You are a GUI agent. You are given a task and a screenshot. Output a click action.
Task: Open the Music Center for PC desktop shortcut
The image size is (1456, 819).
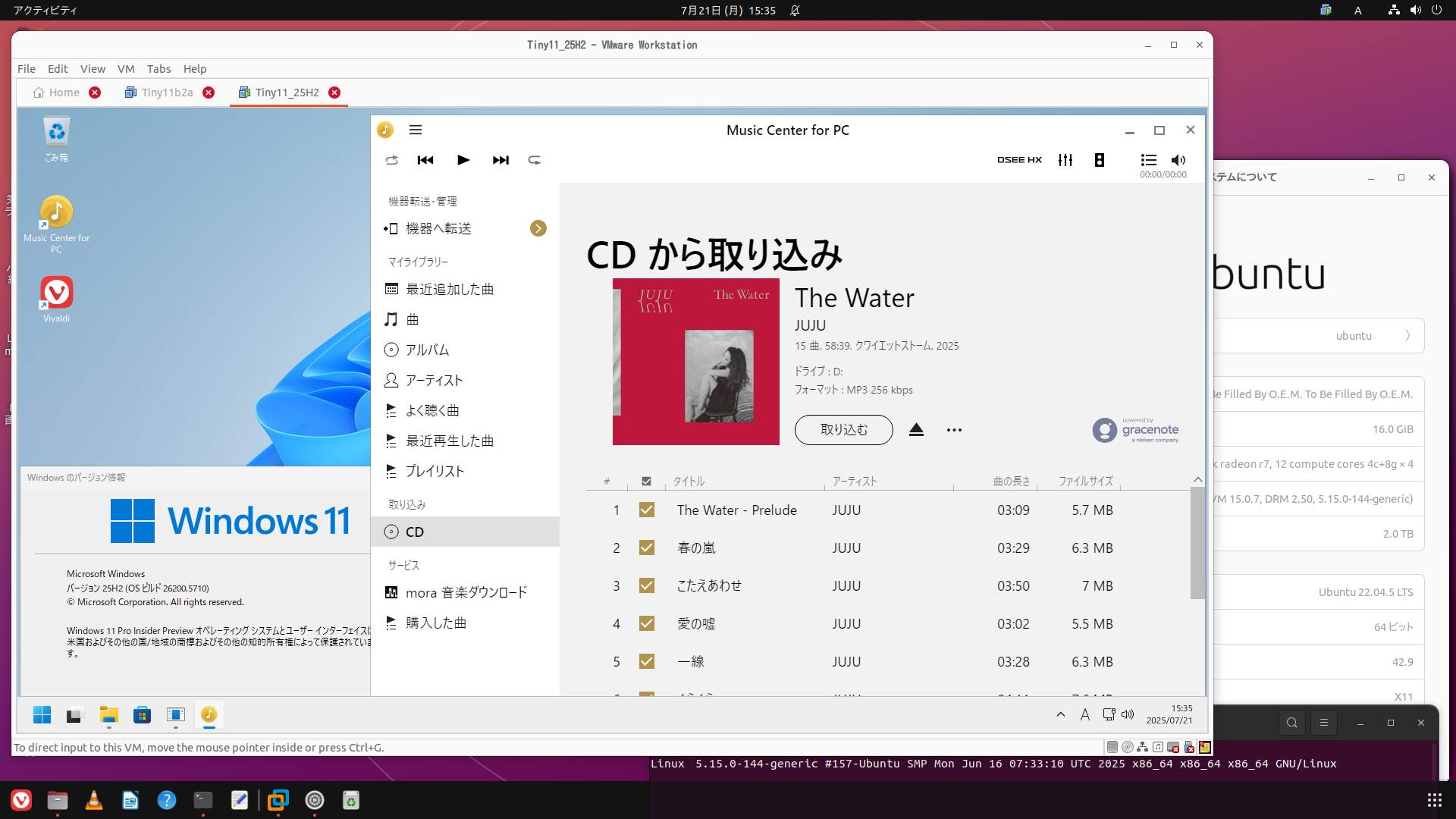pyautogui.click(x=56, y=224)
